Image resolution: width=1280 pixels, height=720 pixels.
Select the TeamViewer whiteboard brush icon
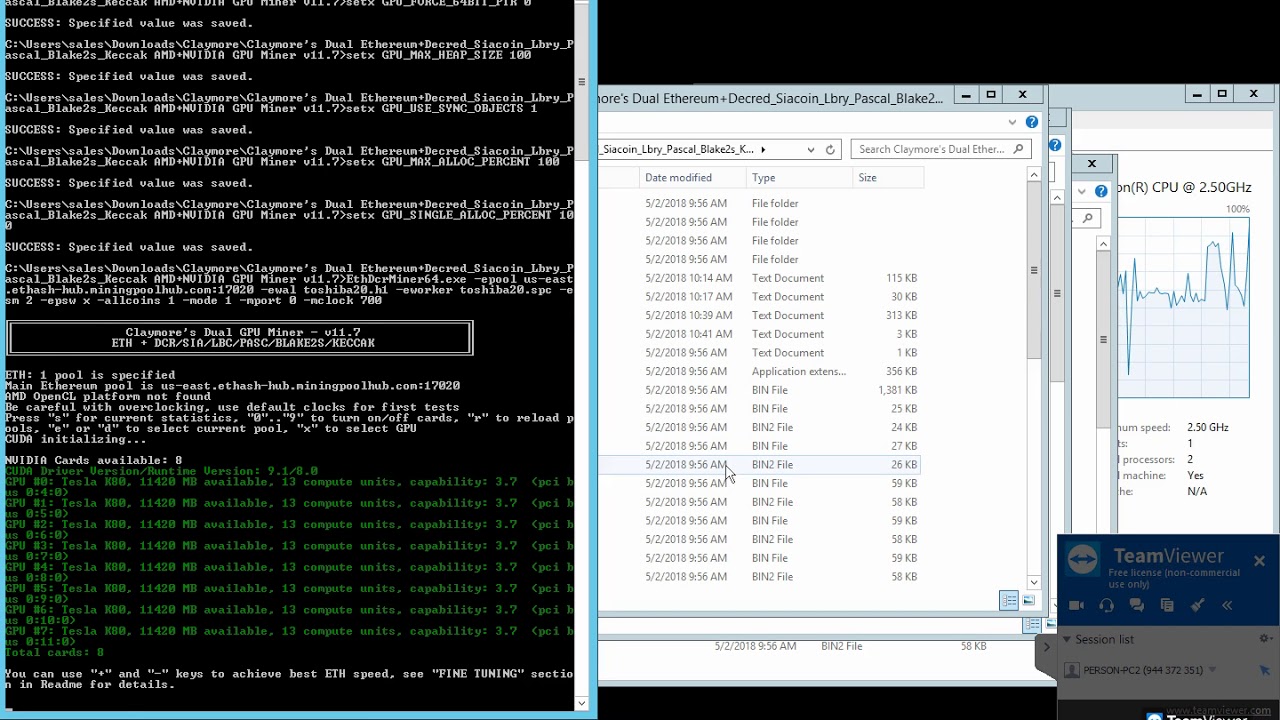[1197, 605]
